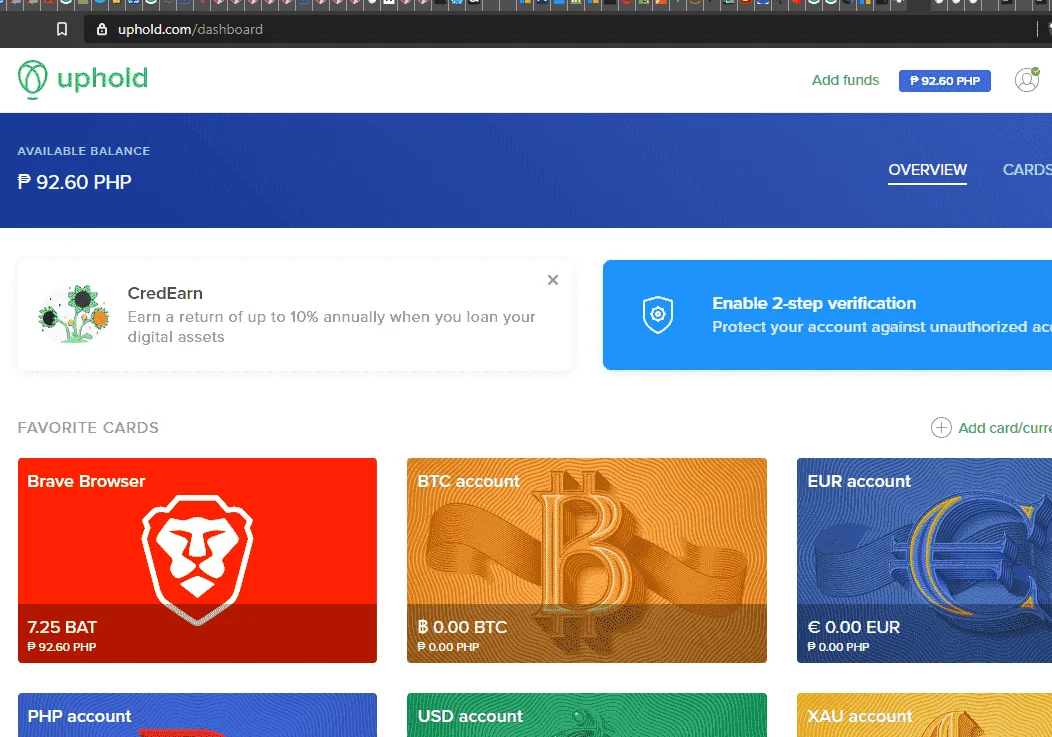Click the ₿ 0.00 BTC balance text
The width and height of the screenshot is (1052, 737).
coord(462,627)
